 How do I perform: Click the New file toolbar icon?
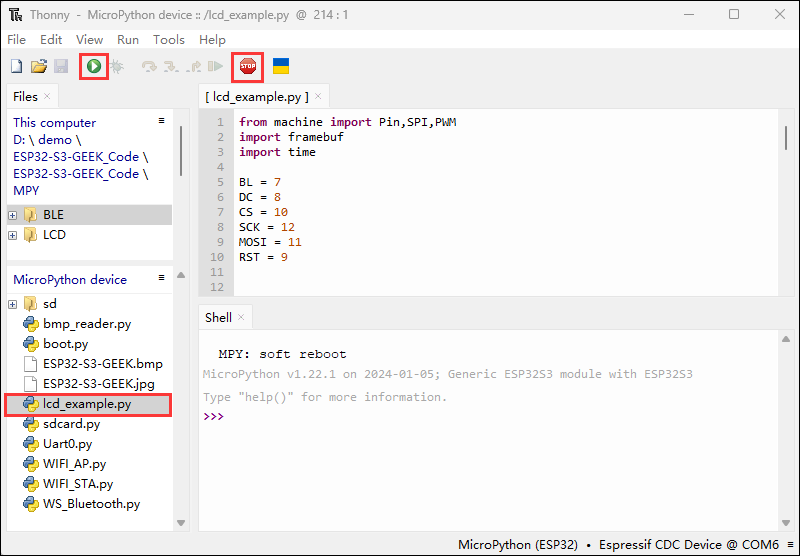[16, 67]
